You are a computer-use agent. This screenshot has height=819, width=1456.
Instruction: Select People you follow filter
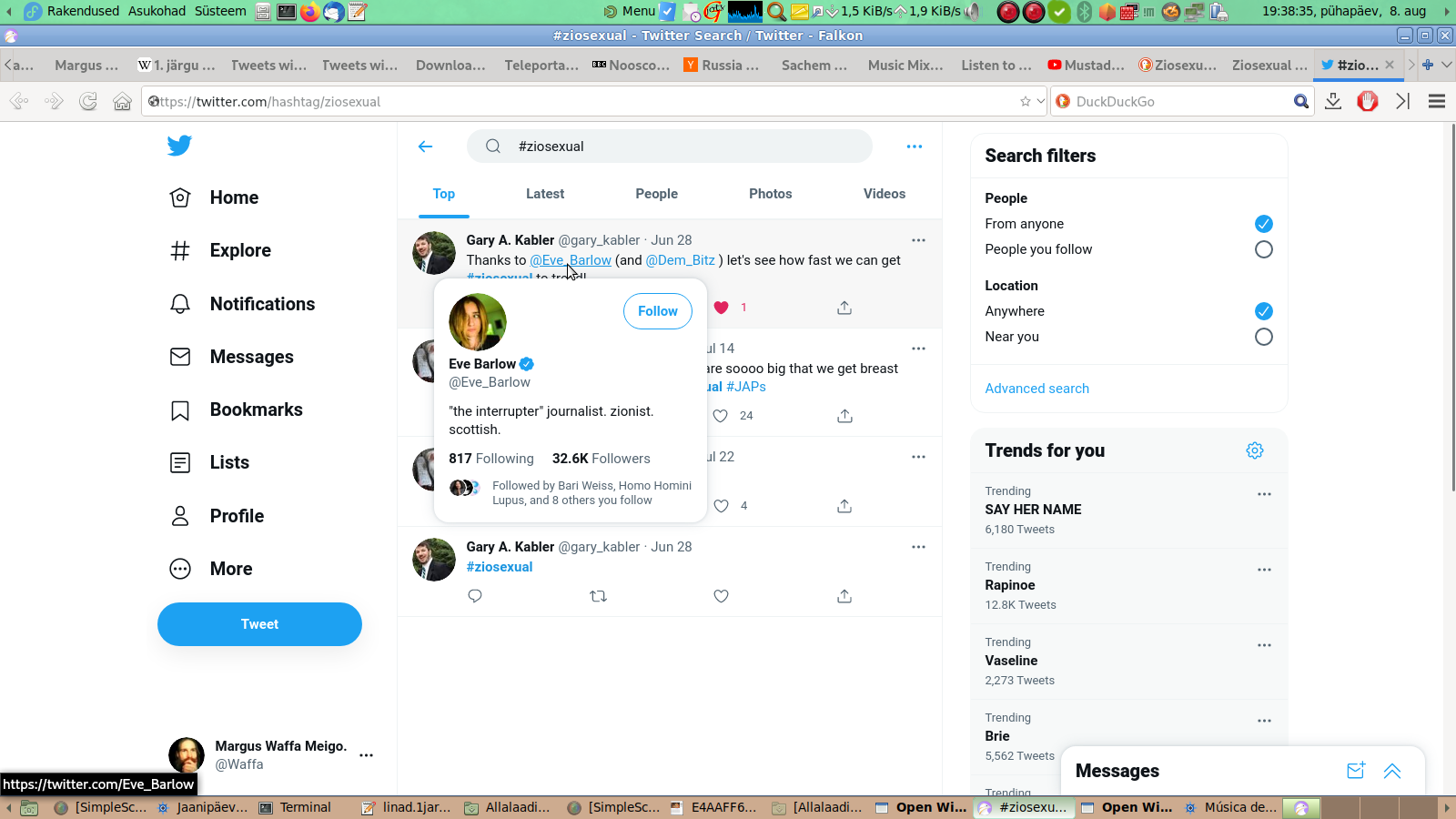(x=1264, y=249)
